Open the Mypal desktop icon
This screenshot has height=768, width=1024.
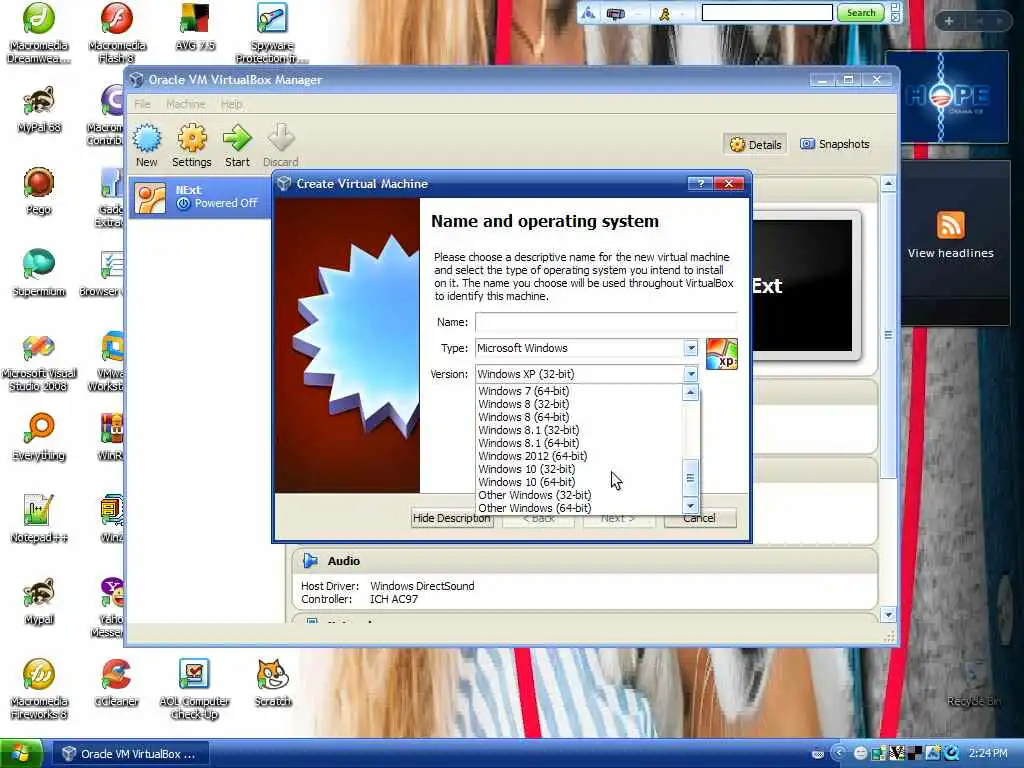click(39, 601)
